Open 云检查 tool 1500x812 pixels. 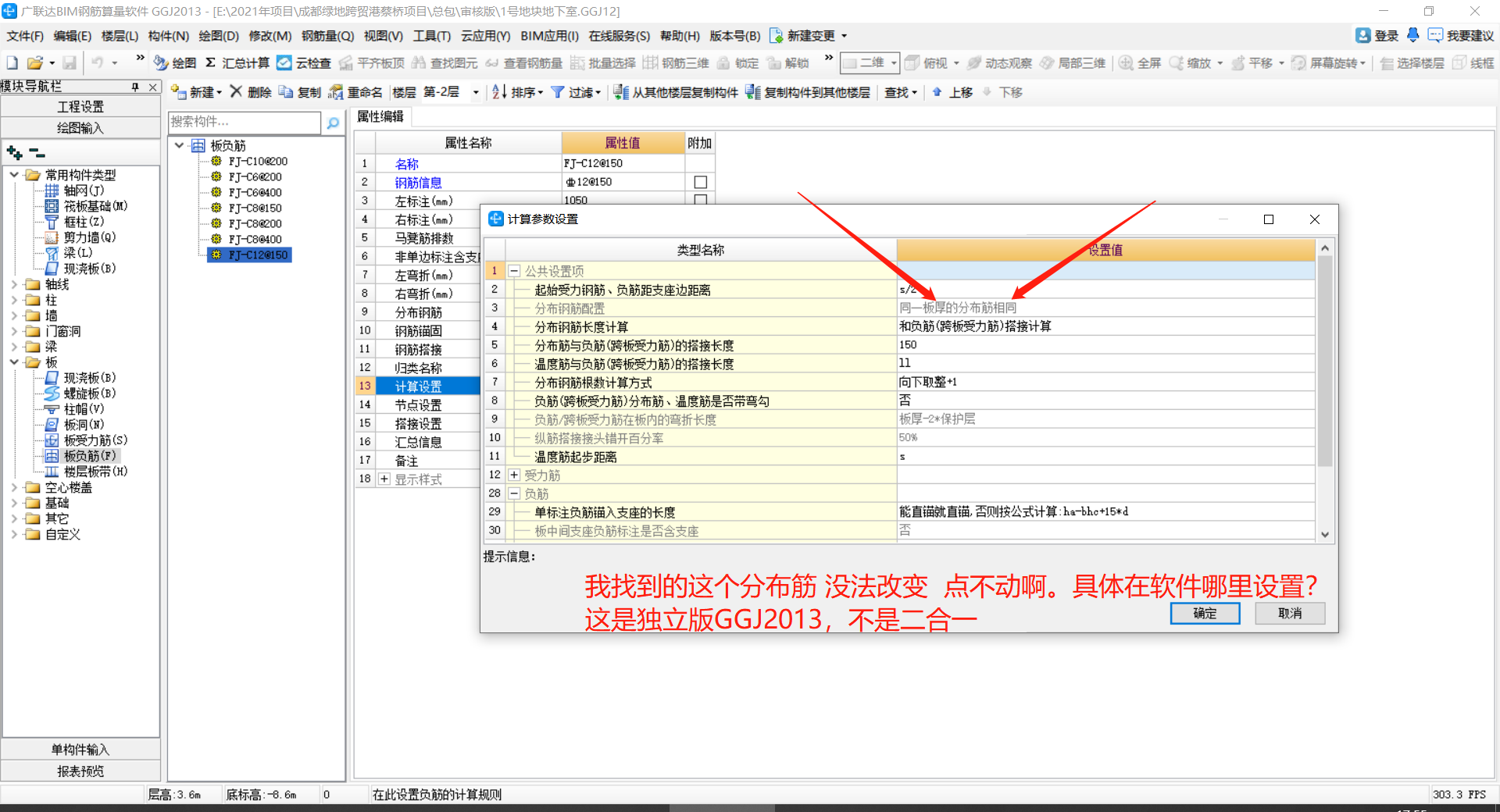tap(304, 63)
